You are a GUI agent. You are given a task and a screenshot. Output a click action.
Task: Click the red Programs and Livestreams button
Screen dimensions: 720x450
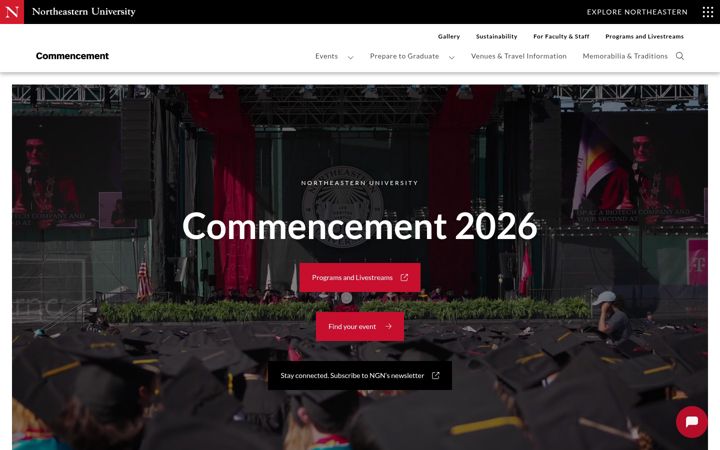tap(360, 277)
